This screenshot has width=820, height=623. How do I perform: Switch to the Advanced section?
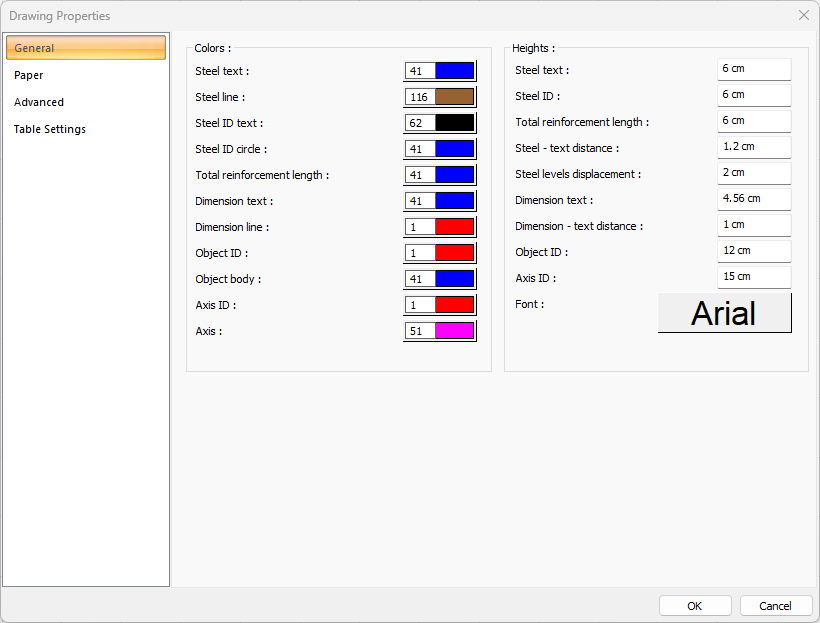39,102
